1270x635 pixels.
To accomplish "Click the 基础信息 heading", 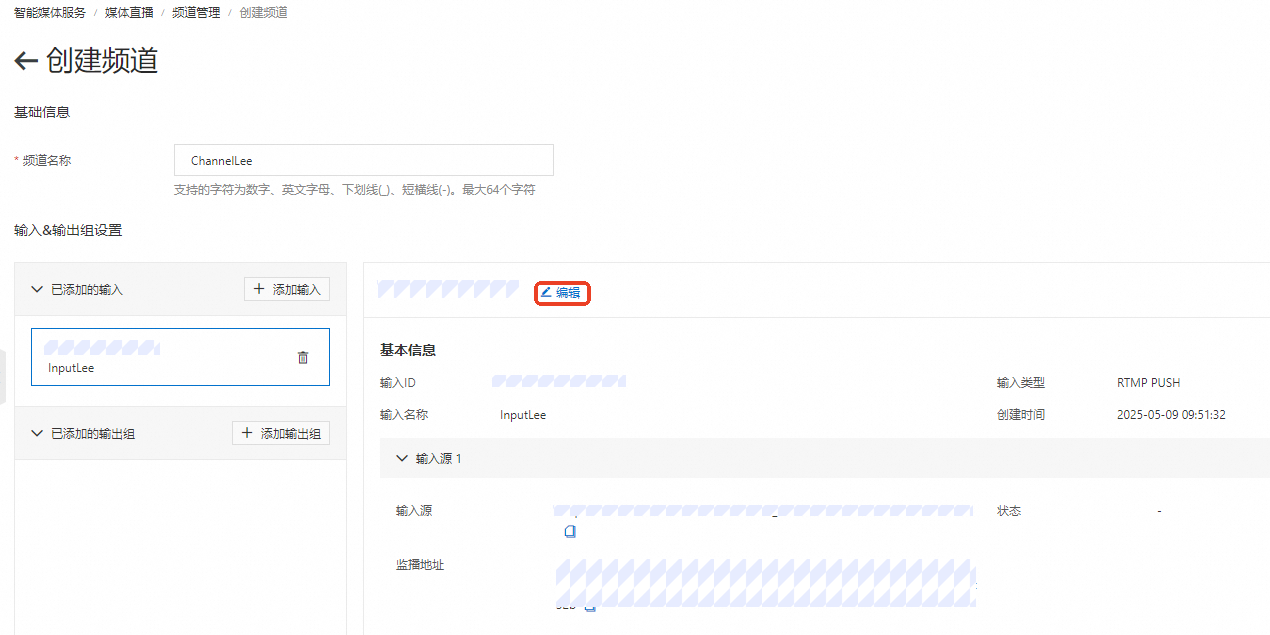I will coord(42,112).
